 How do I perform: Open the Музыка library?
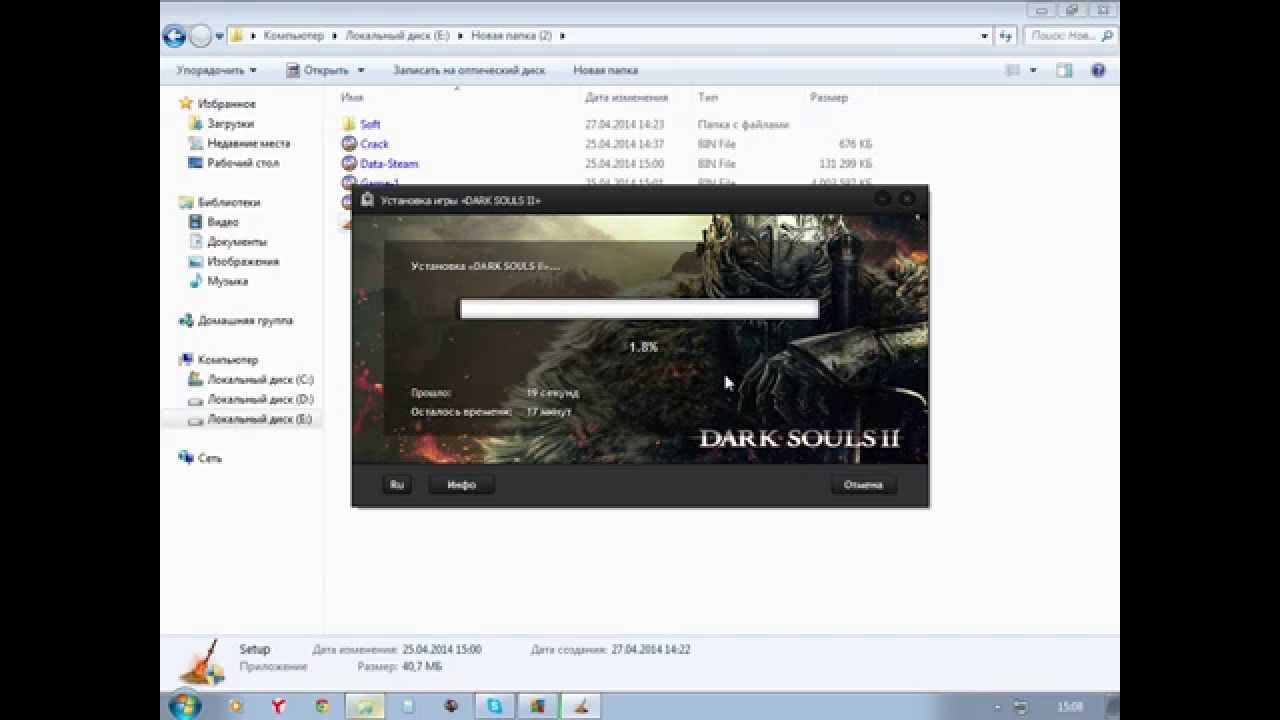[x=227, y=282]
